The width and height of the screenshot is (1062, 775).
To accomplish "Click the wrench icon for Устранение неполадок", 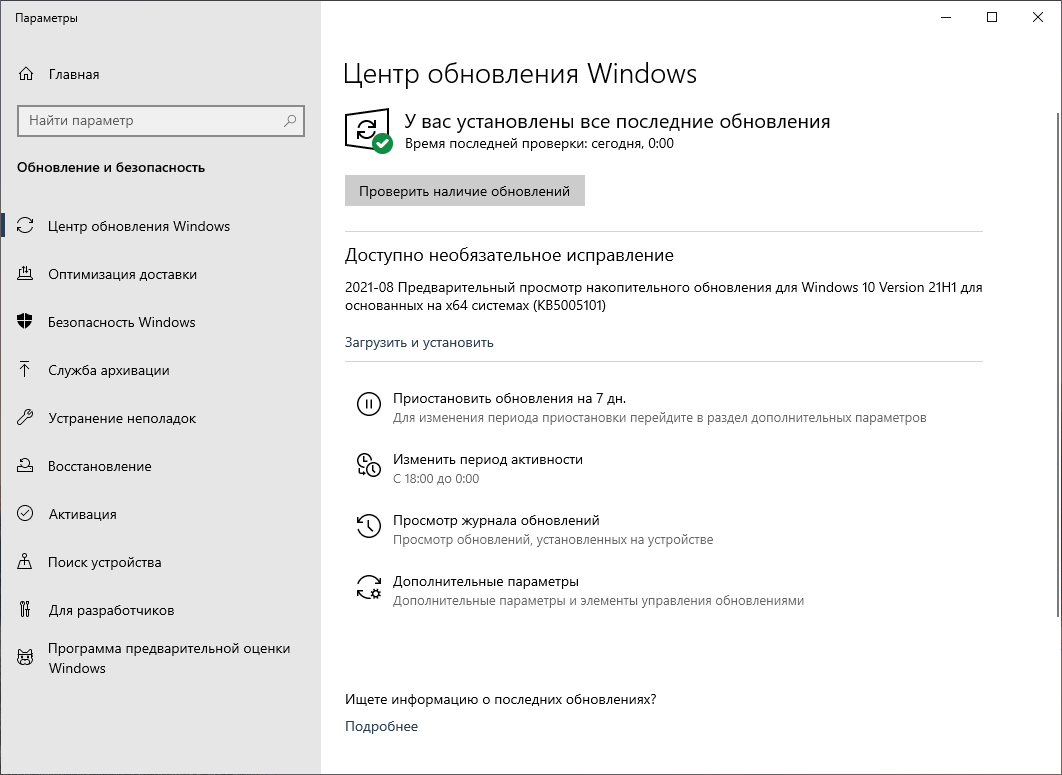I will 26,418.
